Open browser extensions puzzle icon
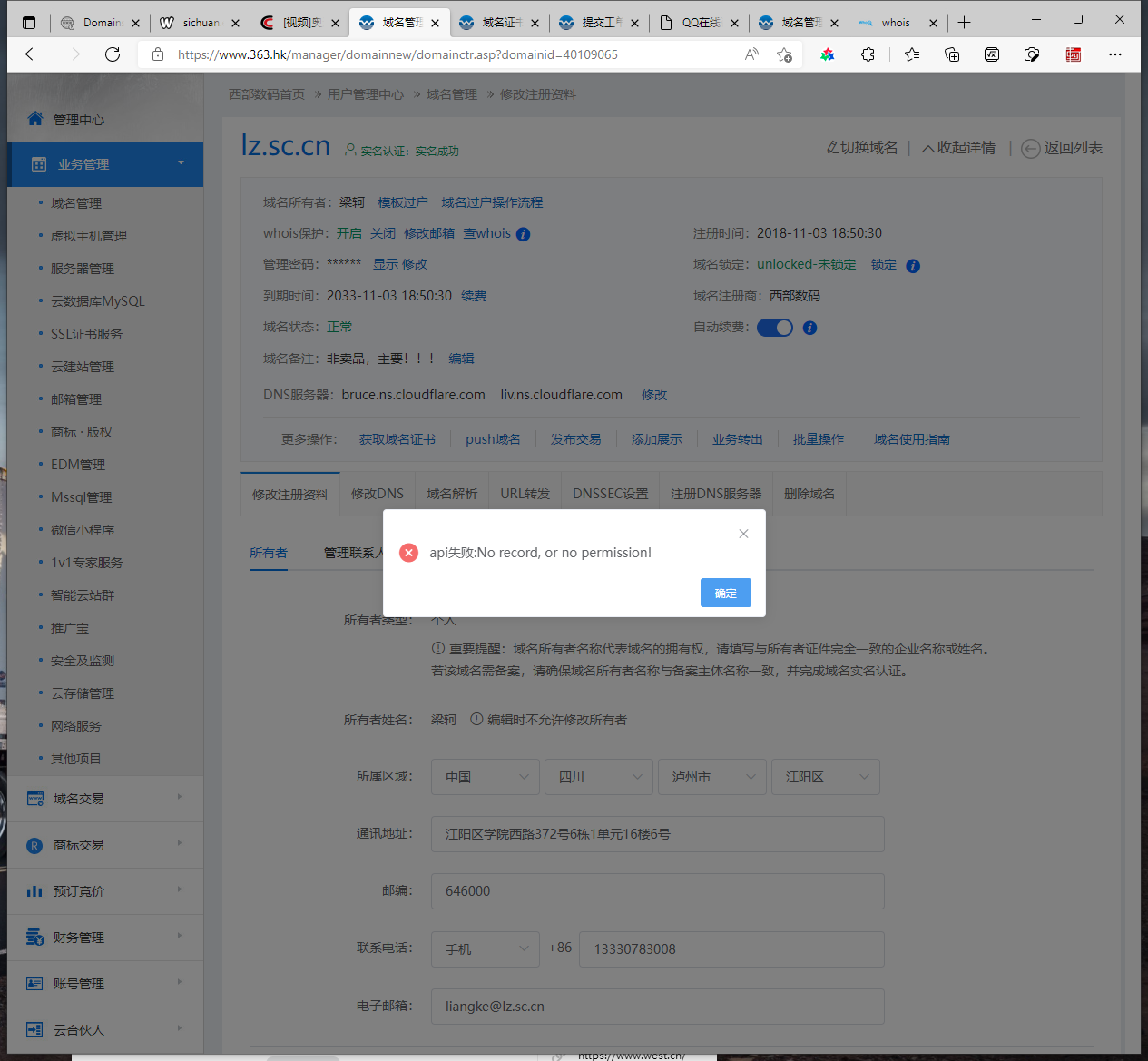The height and width of the screenshot is (1061, 1148). point(868,54)
